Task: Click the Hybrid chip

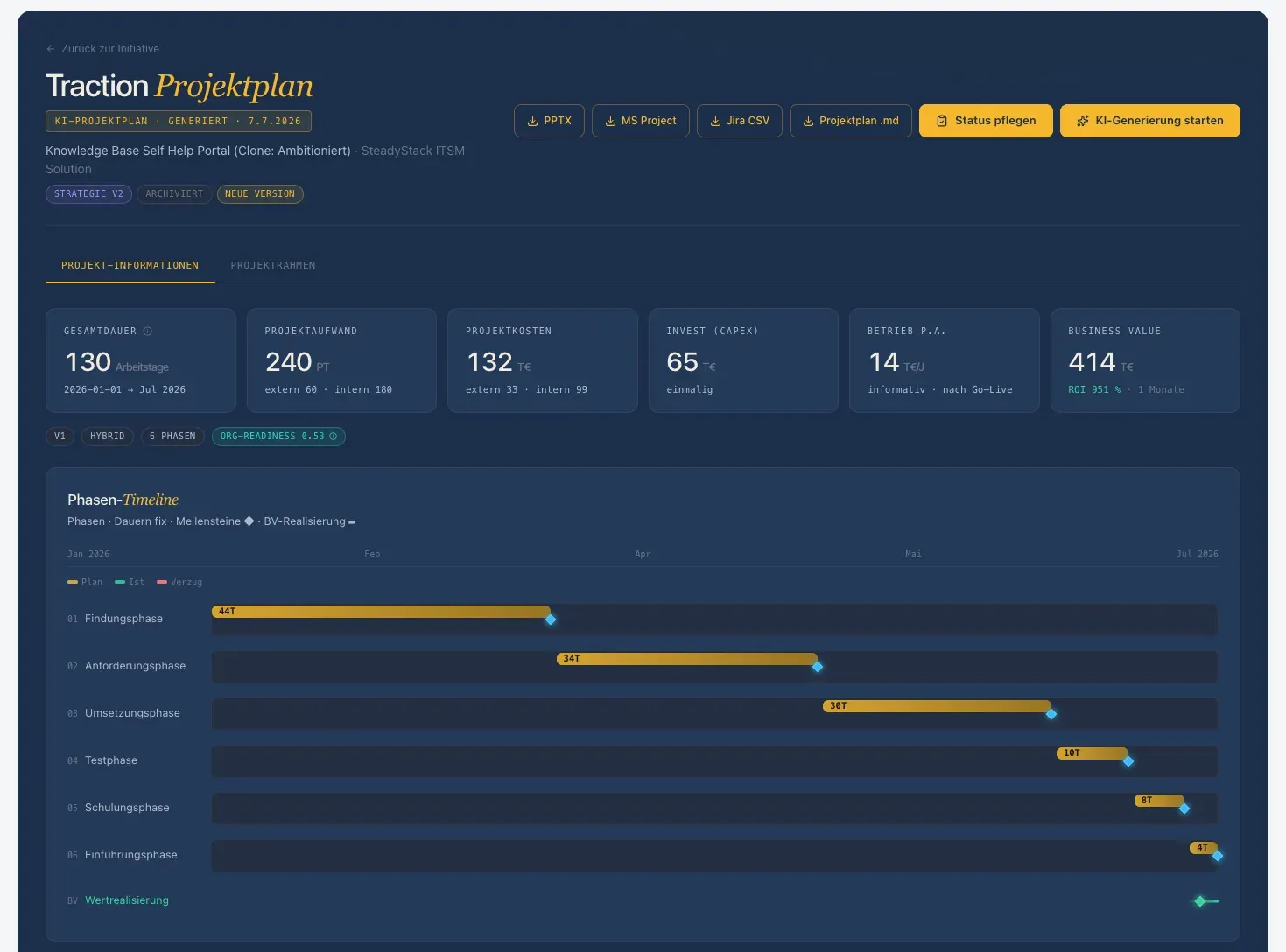Action: [x=108, y=436]
